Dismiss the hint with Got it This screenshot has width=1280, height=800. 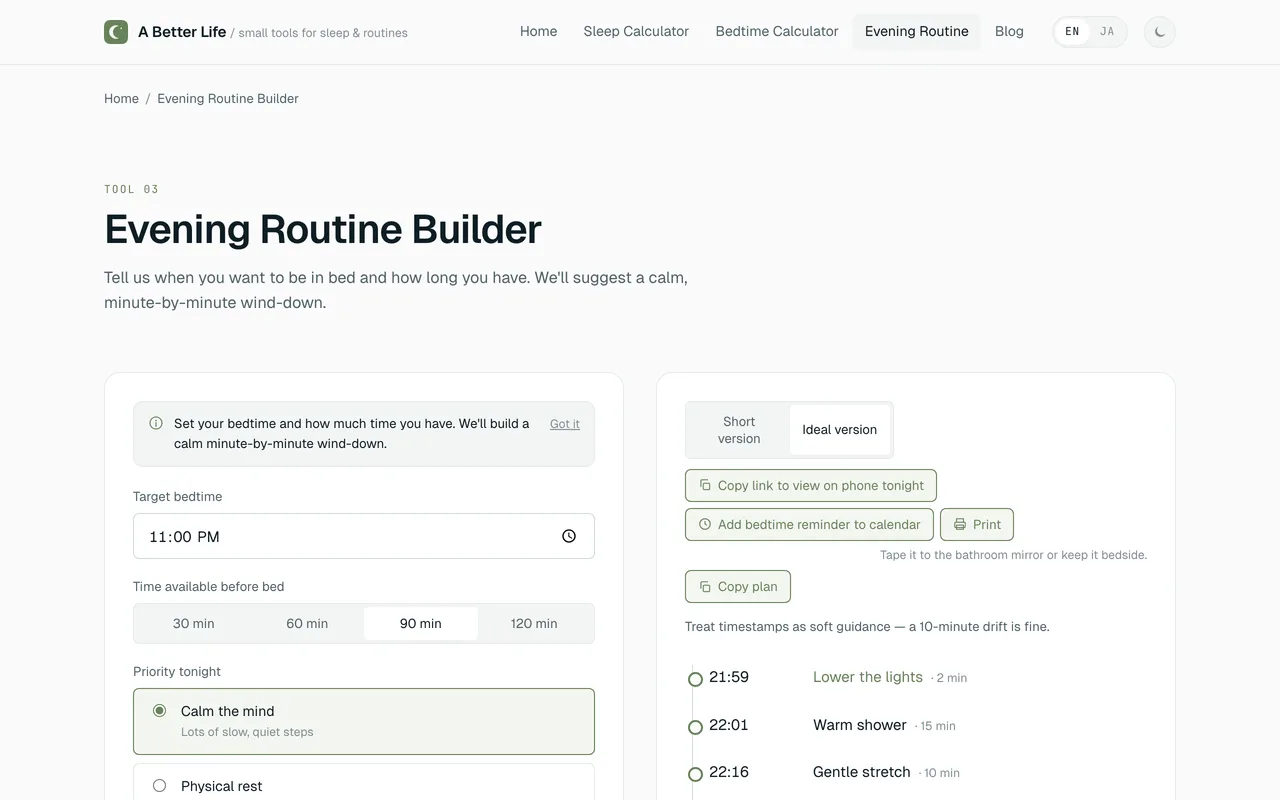[565, 424]
